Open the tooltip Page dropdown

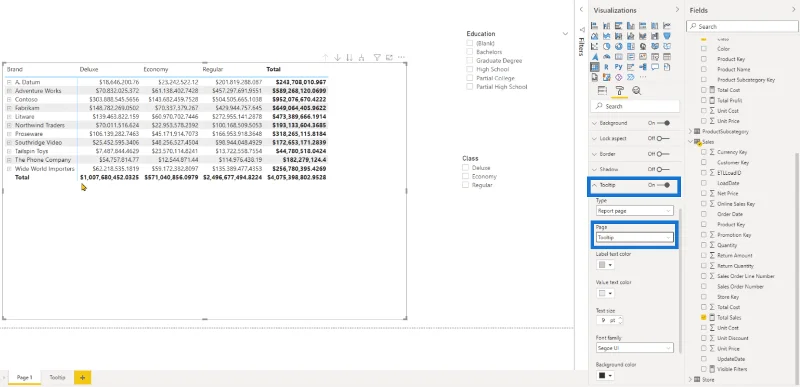(635, 237)
